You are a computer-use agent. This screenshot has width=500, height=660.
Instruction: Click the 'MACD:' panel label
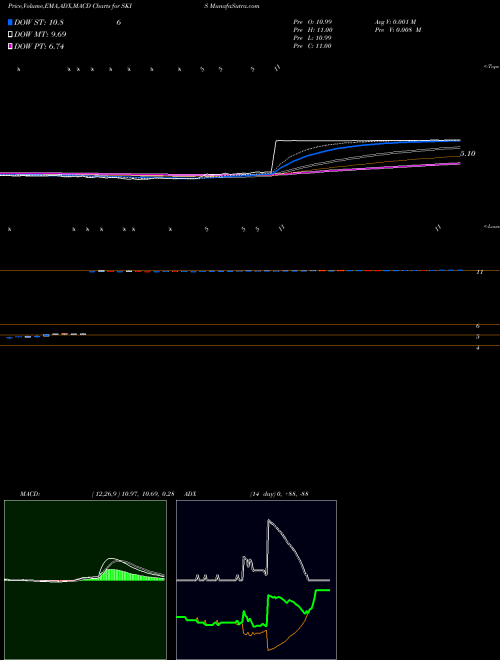tap(30, 494)
